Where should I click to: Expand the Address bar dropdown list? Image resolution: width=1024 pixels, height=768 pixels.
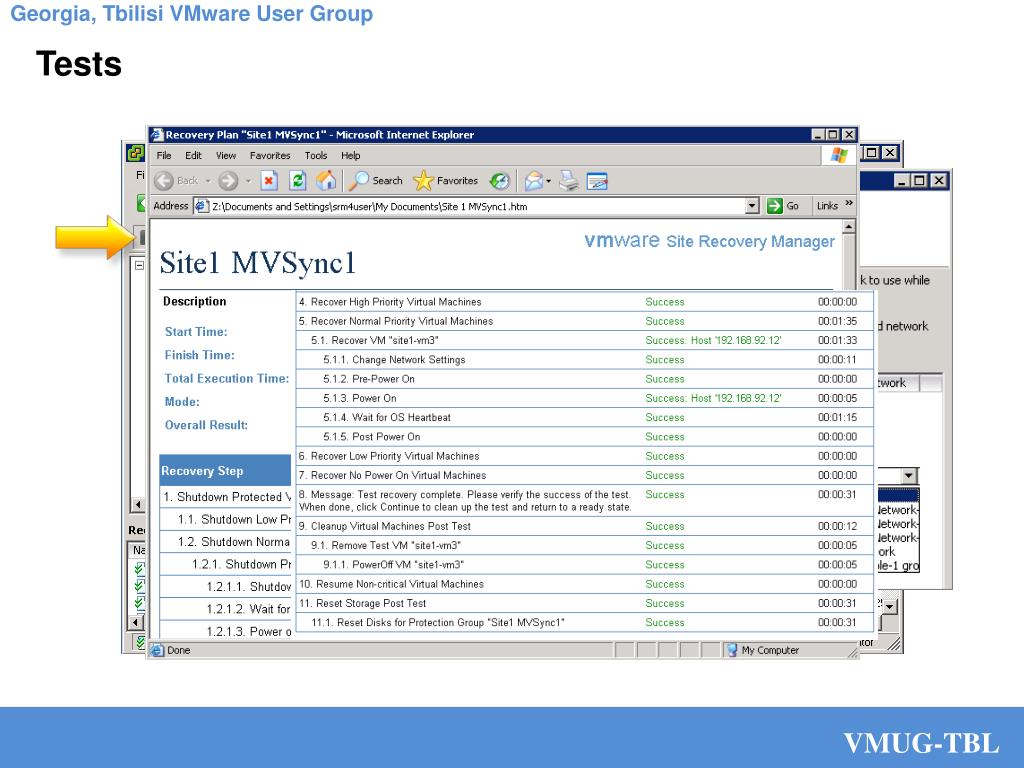pos(752,206)
